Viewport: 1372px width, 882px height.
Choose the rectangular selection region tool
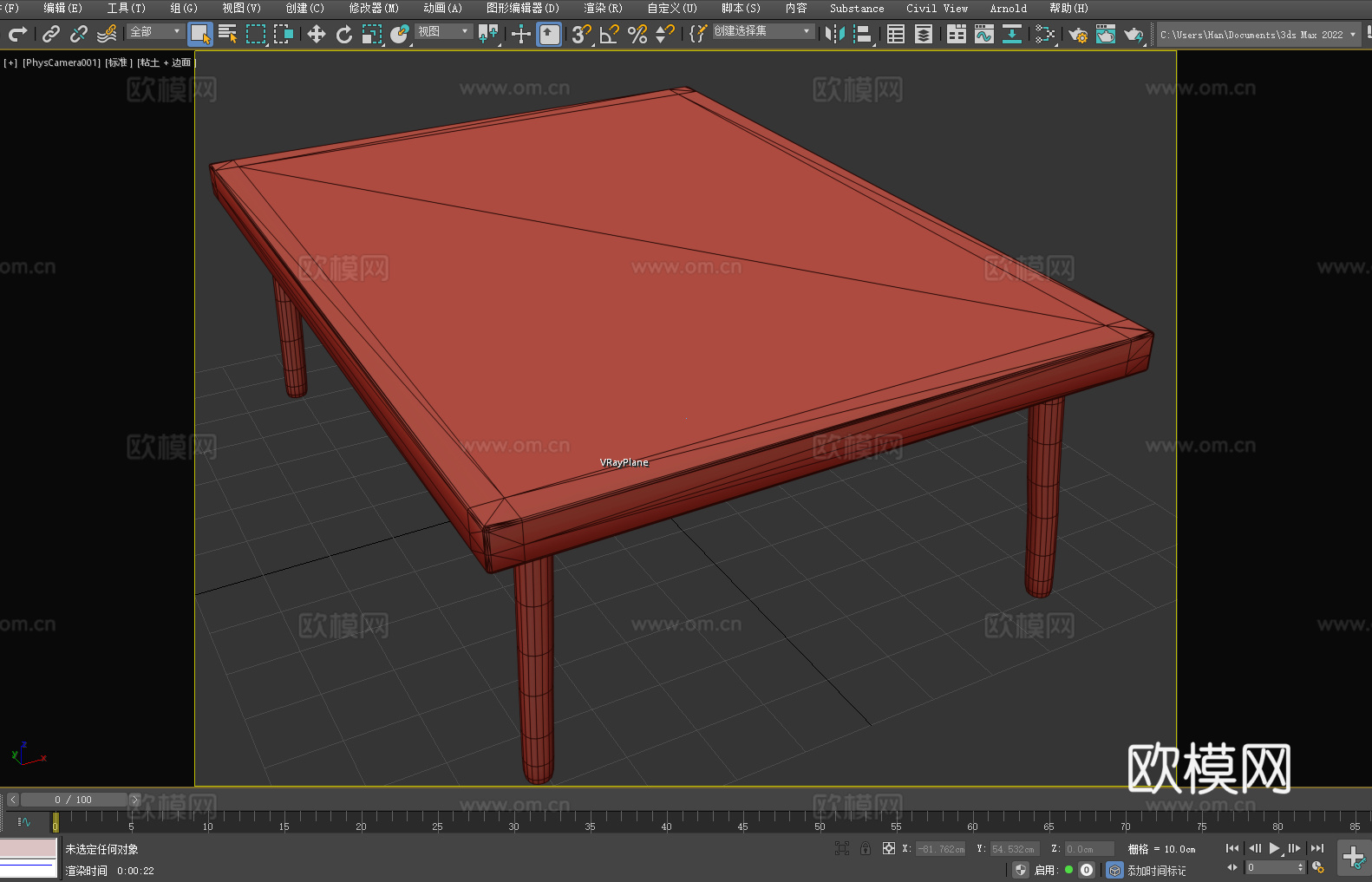point(256,34)
